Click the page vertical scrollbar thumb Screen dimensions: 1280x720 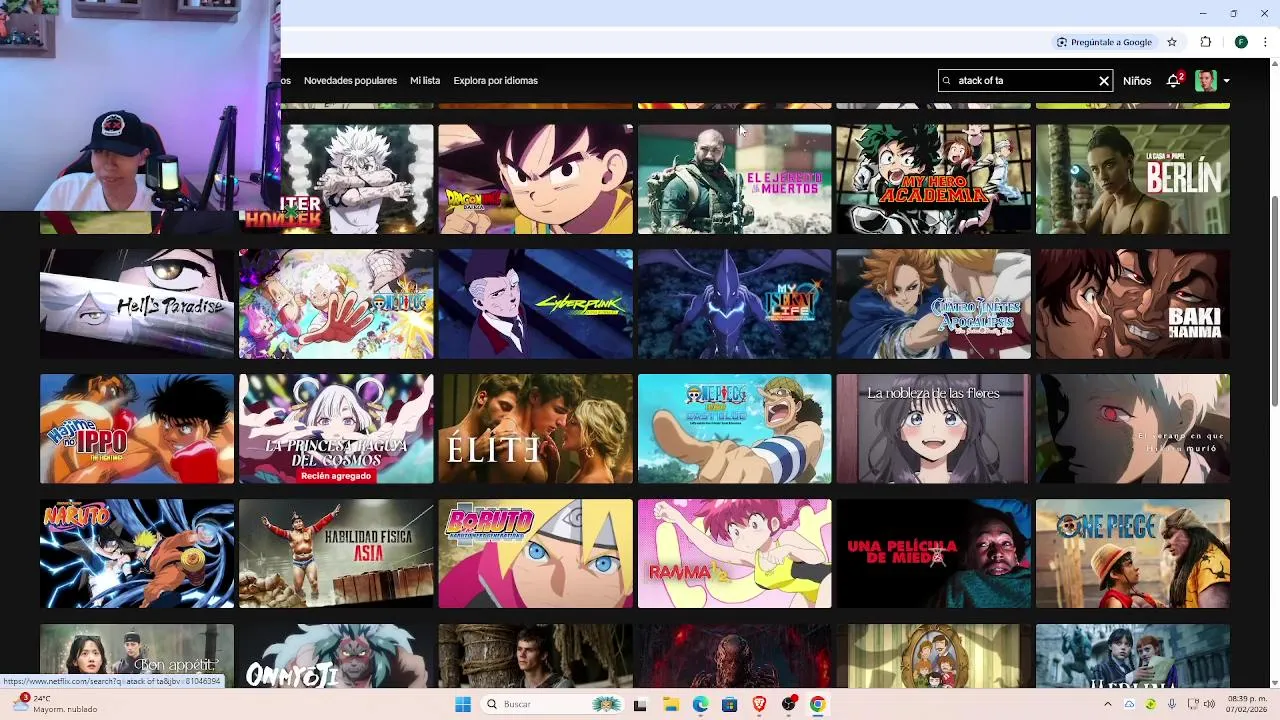(1273, 300)
